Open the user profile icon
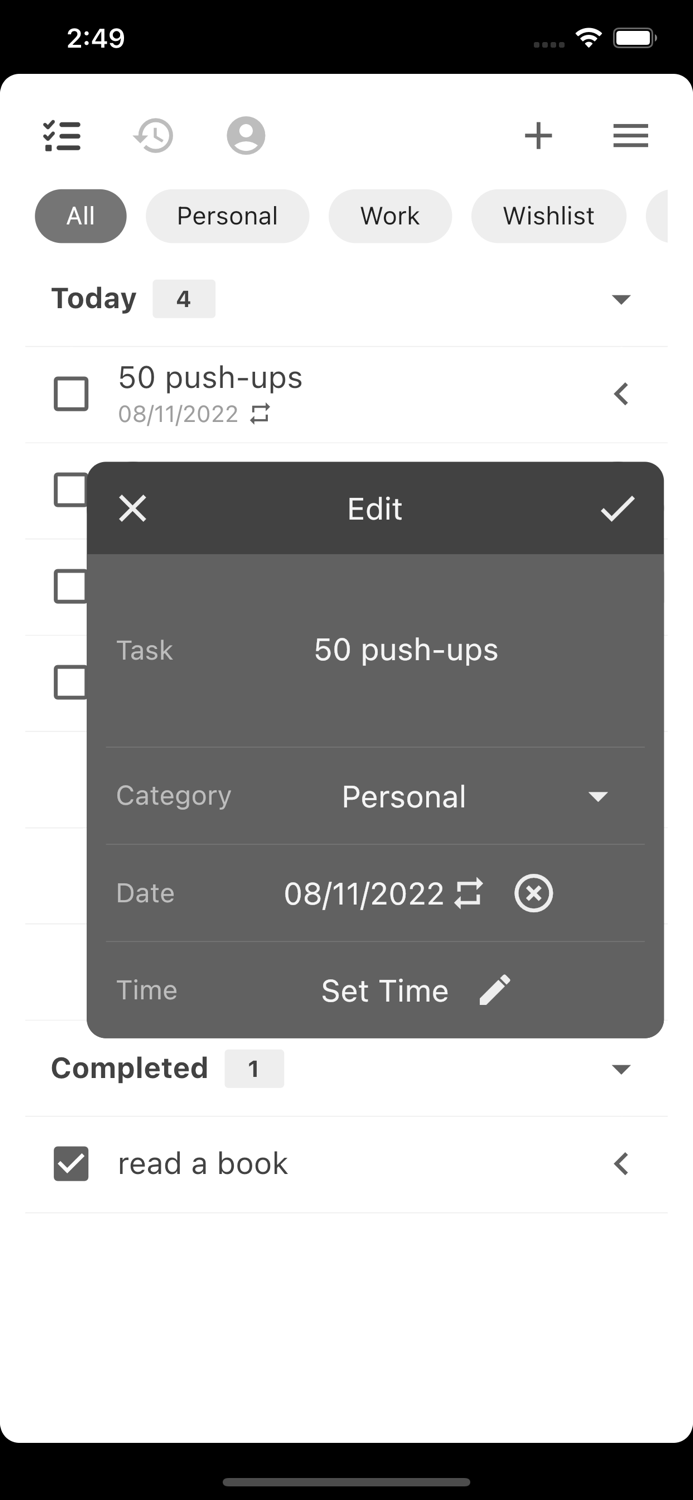This screenshot has width=693, height=1500. (x=245, y=135)
